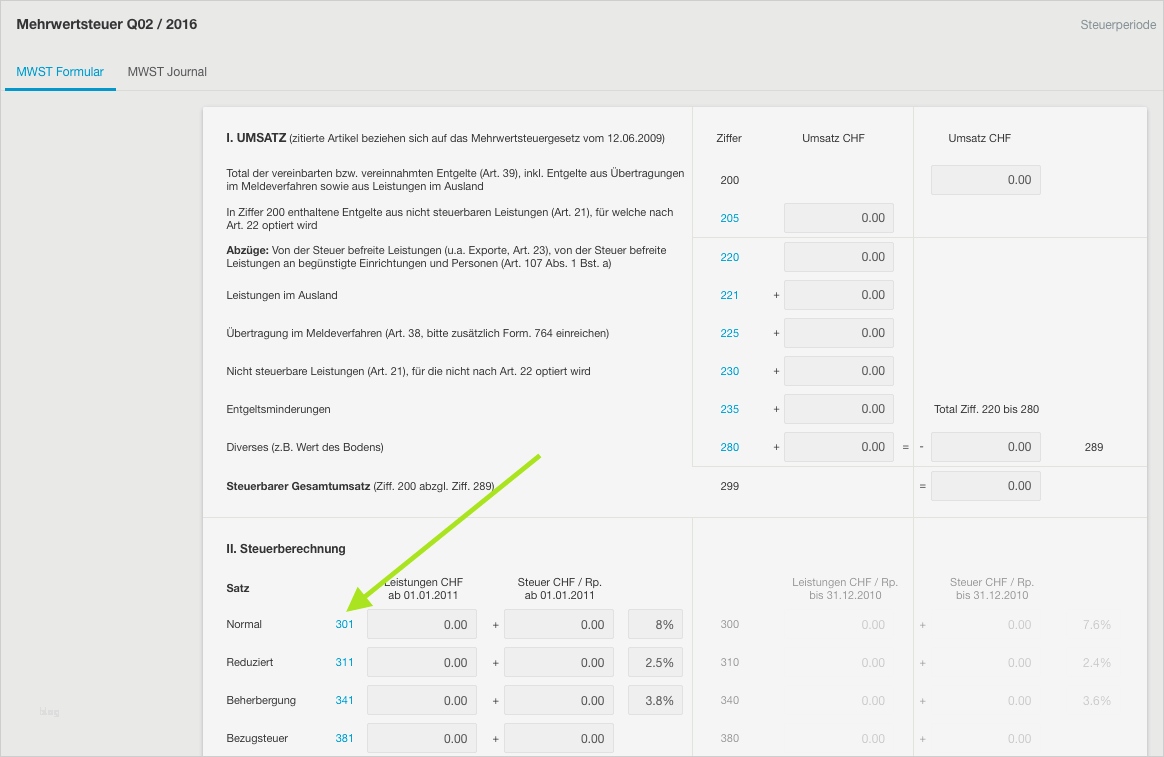The height and width of the screenshot is (757, 1164).
Task: Open Ziffer 235 Entgeltsminderungen link
Action: tap(729, 409)
